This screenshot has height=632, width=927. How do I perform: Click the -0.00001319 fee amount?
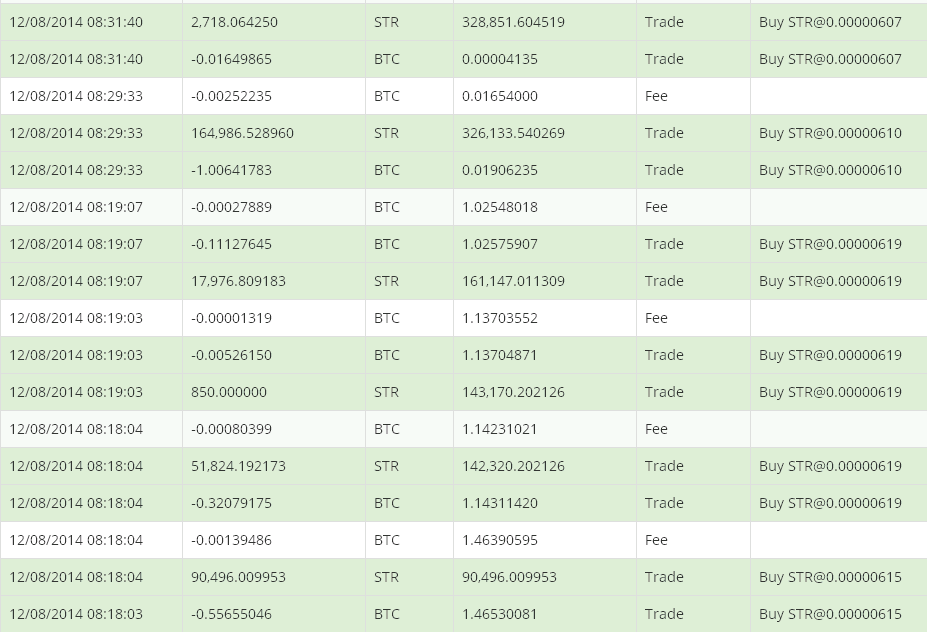(x=231, y=318)
